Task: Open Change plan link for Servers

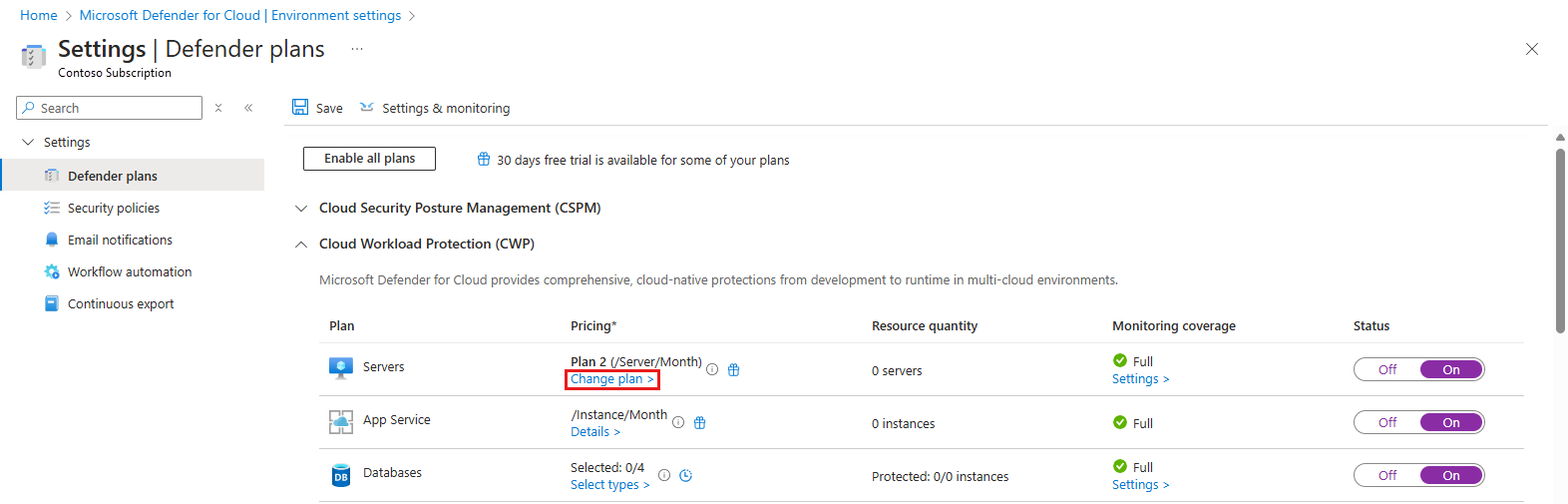Action: [x=611, y=379]
